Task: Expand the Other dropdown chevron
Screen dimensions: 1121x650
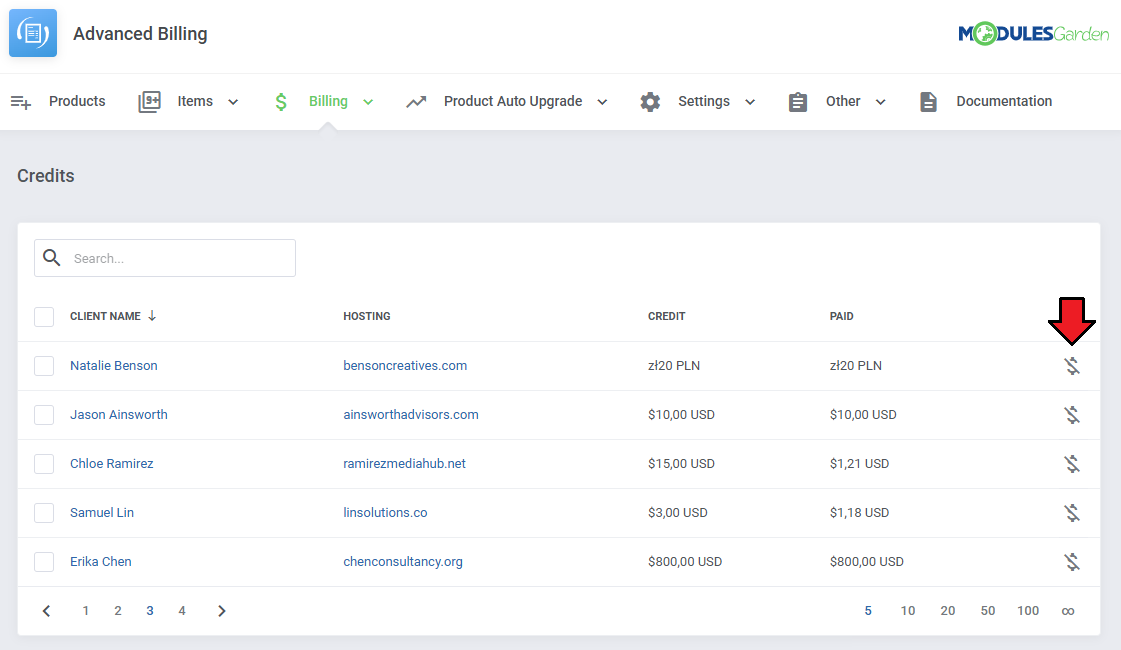Action: coord(881,102)
